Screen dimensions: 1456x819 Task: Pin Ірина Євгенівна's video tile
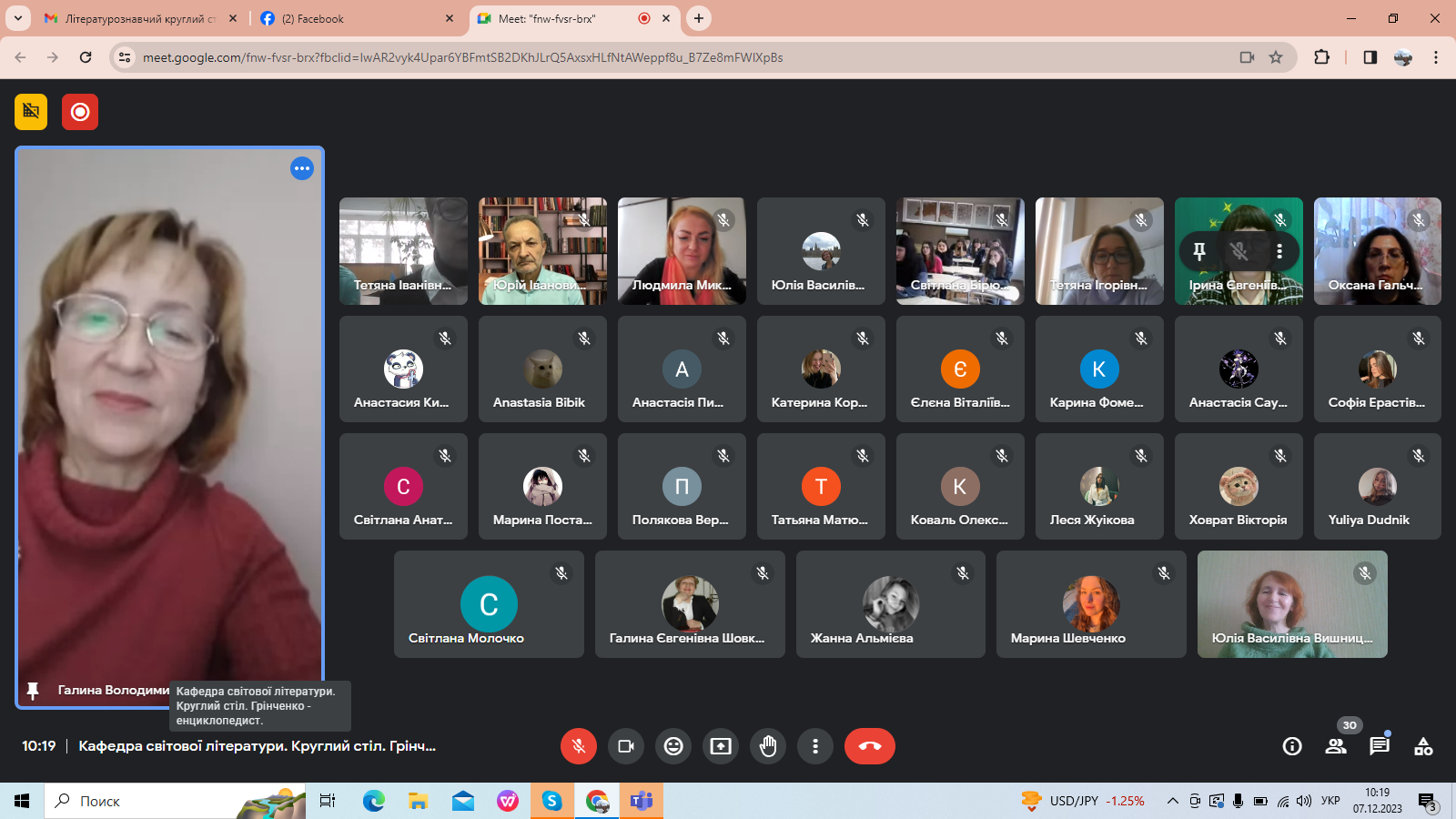point(1199,251)
